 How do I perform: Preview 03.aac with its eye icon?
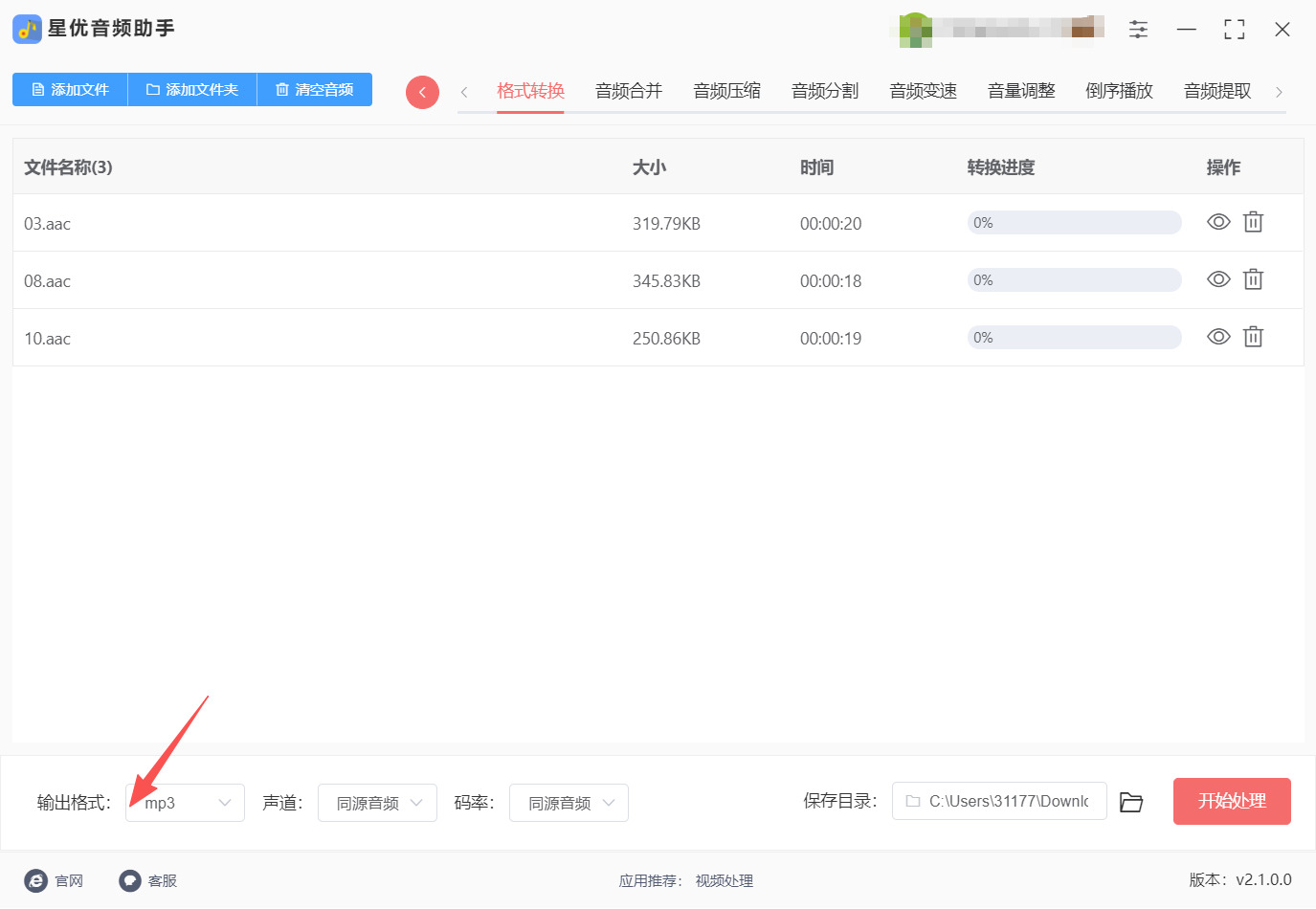1218,222
